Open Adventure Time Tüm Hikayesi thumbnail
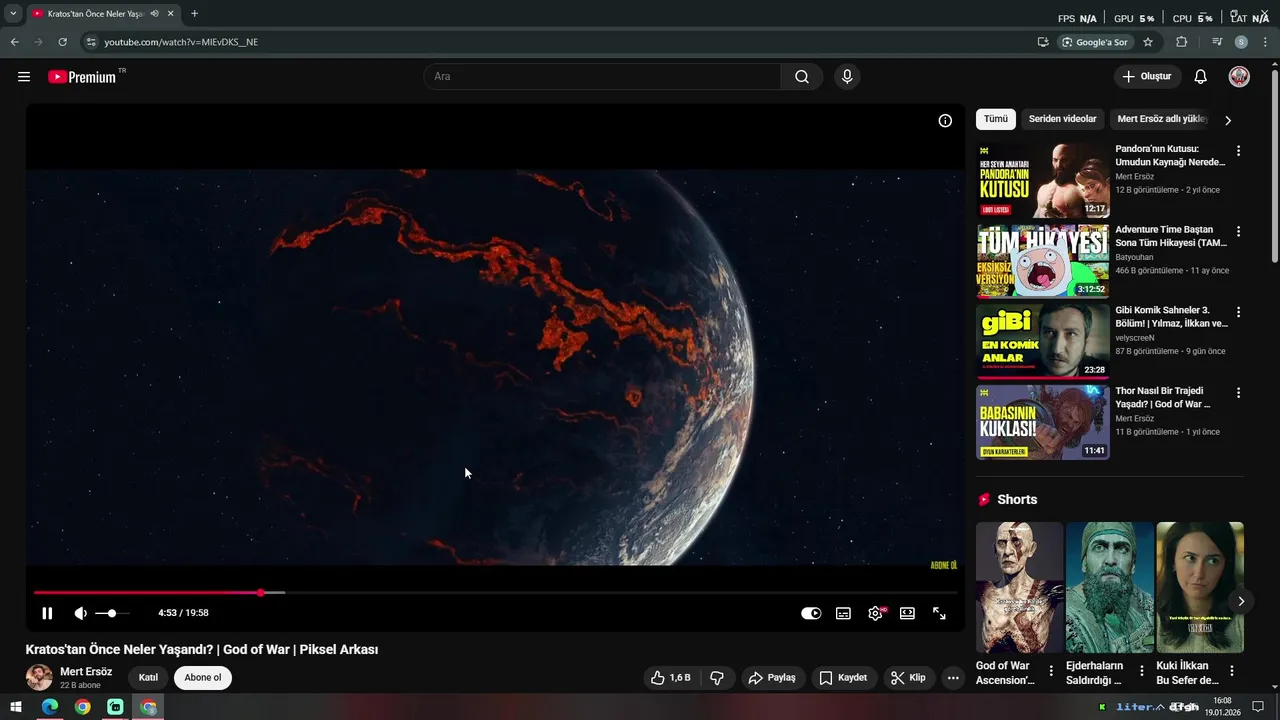This screenshot has height=720, width=1280. (1043, 261)
